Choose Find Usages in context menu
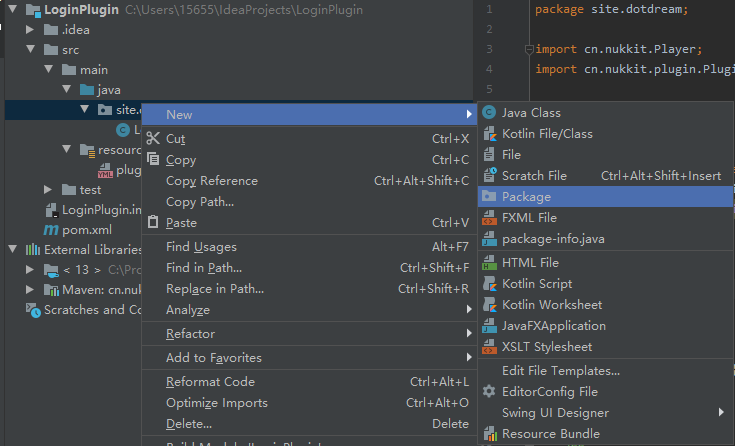Image resolution: width=735 pixels, height=446 pixels. click(201, 247)
